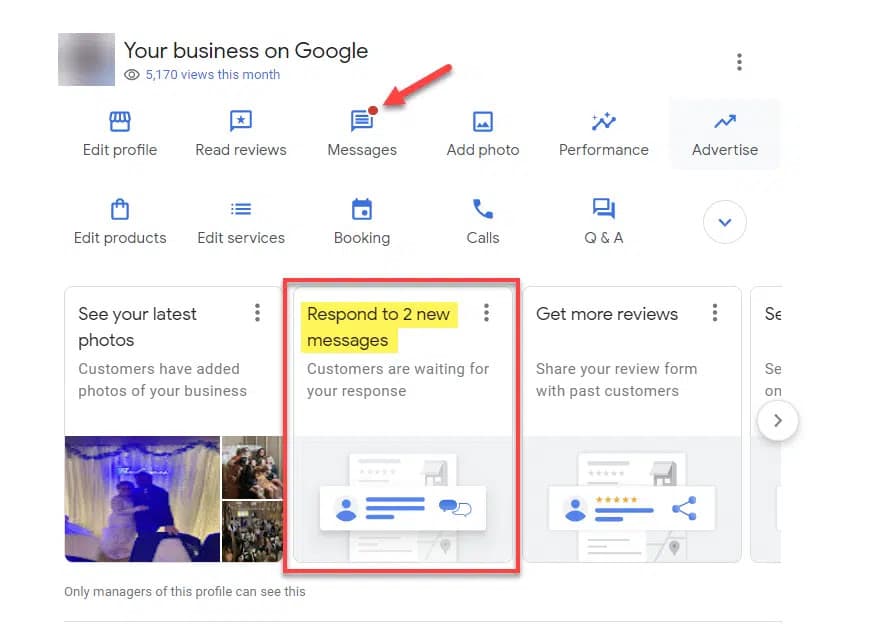The width and height of the screenshot is (869, 631).
Task: Click the Get more reviews heading
Action: 607,314
